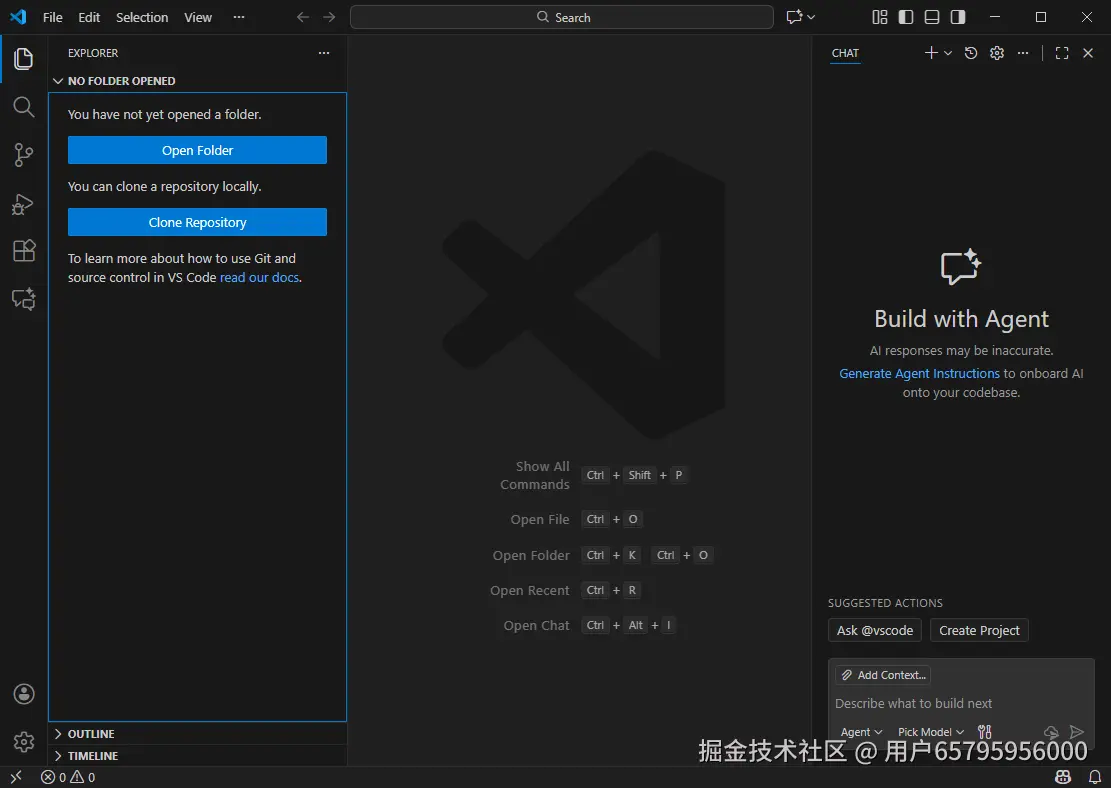1111x788 pixels.
Task: Click the Clone Repository button
Action: point(198,222)
